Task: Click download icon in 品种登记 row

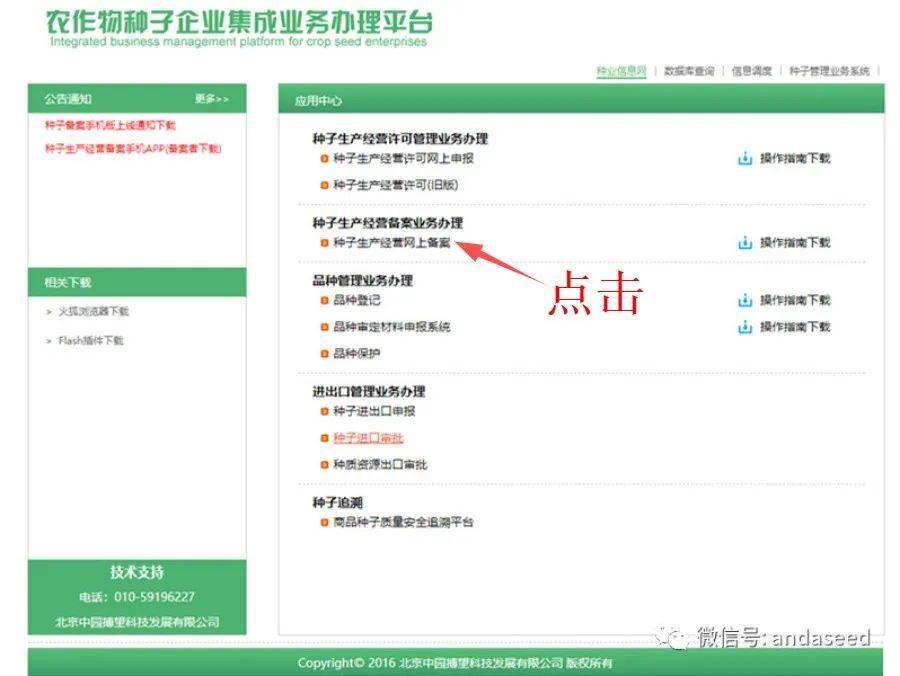Action: (x=744, y=300)
